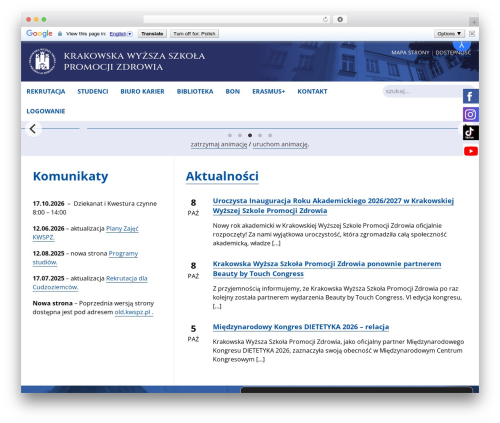The height and width of the screenshot is (423, 500).
Task: Open the translate Options dropdown
Action: [449, 34]
